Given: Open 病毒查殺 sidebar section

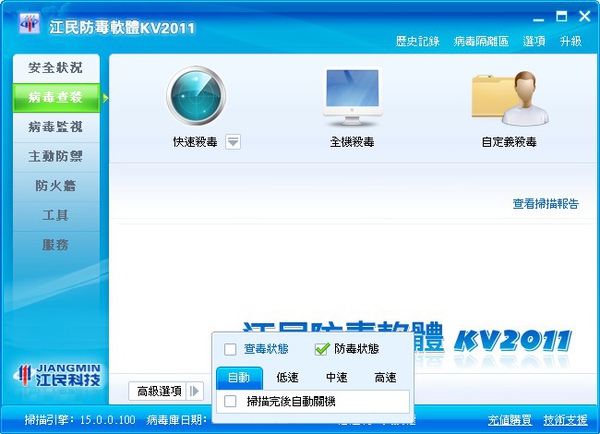Looking at the screenshot, I should tap(56, 98).
